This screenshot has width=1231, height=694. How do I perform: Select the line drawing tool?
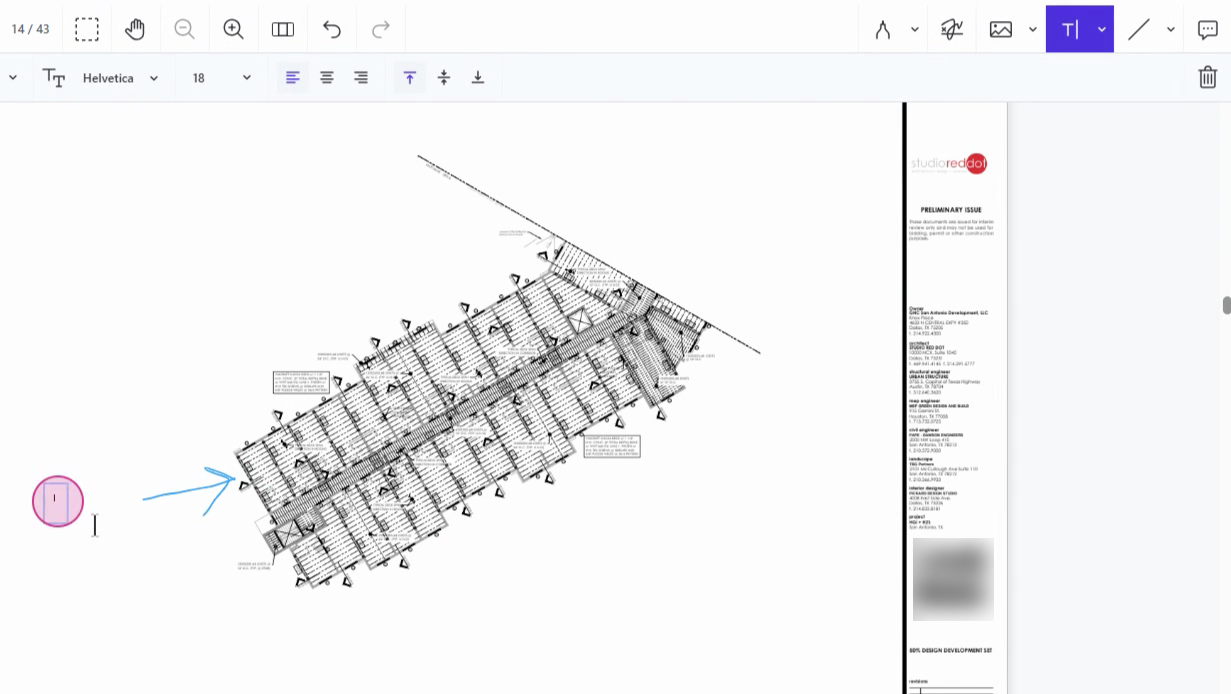(x=1139, y=30)
